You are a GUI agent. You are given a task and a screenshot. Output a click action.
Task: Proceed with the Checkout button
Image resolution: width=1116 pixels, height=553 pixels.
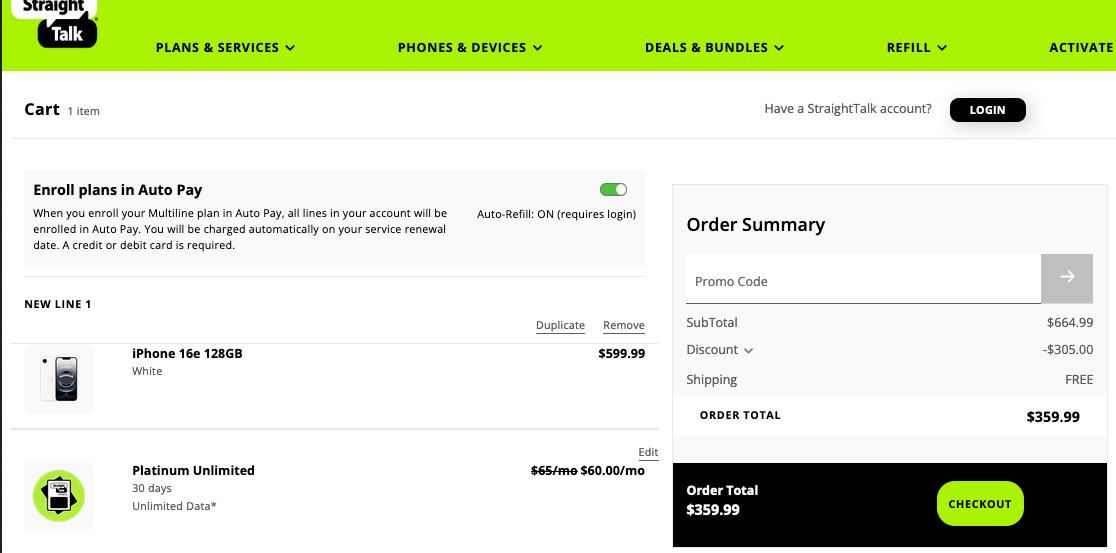pos(980,504)
